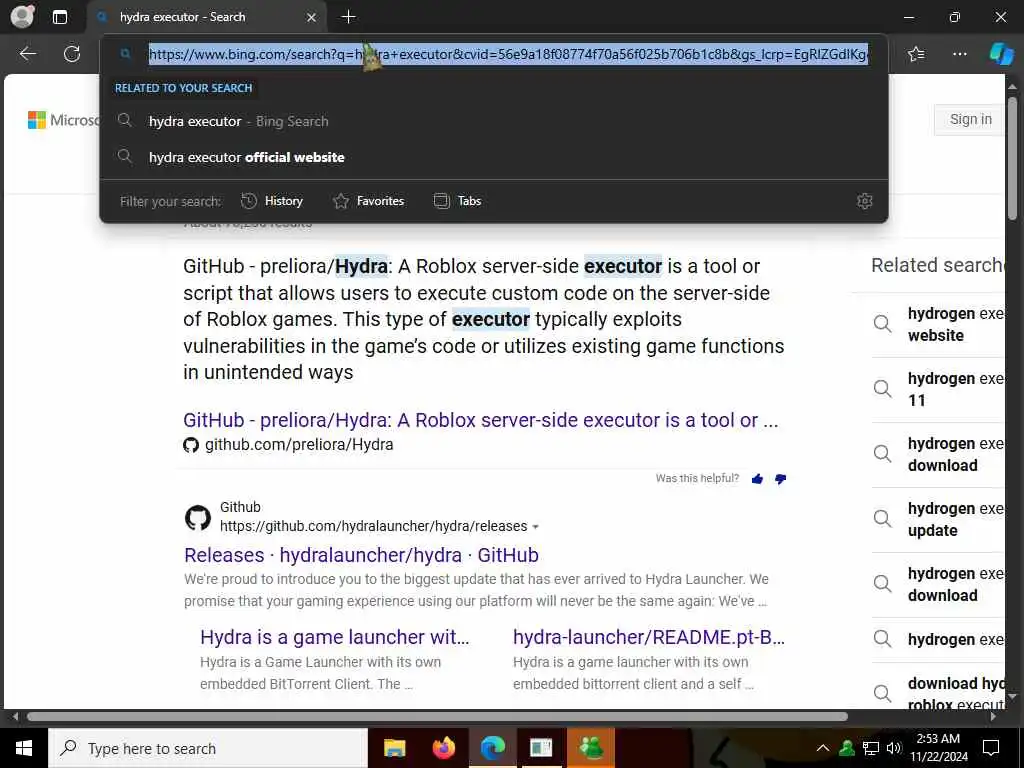Click the vertical page scrollbar thumb
The width and height of the screenshot is (1024, 768).
click(x=1012, y=158)
